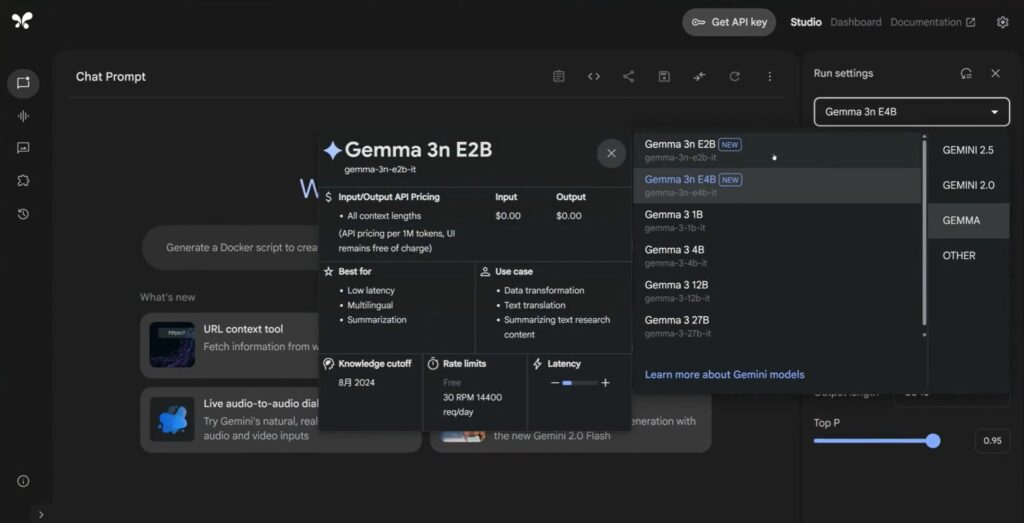Click the model list scrollbar
This screenshot has width=1024, height=523.
(924, 233)
